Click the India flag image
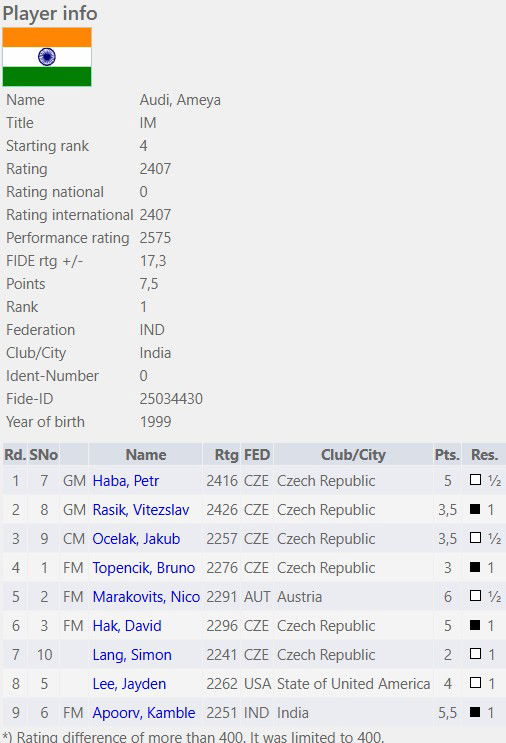This screenshot has height=743, width=506. click(x=47, y=57)
